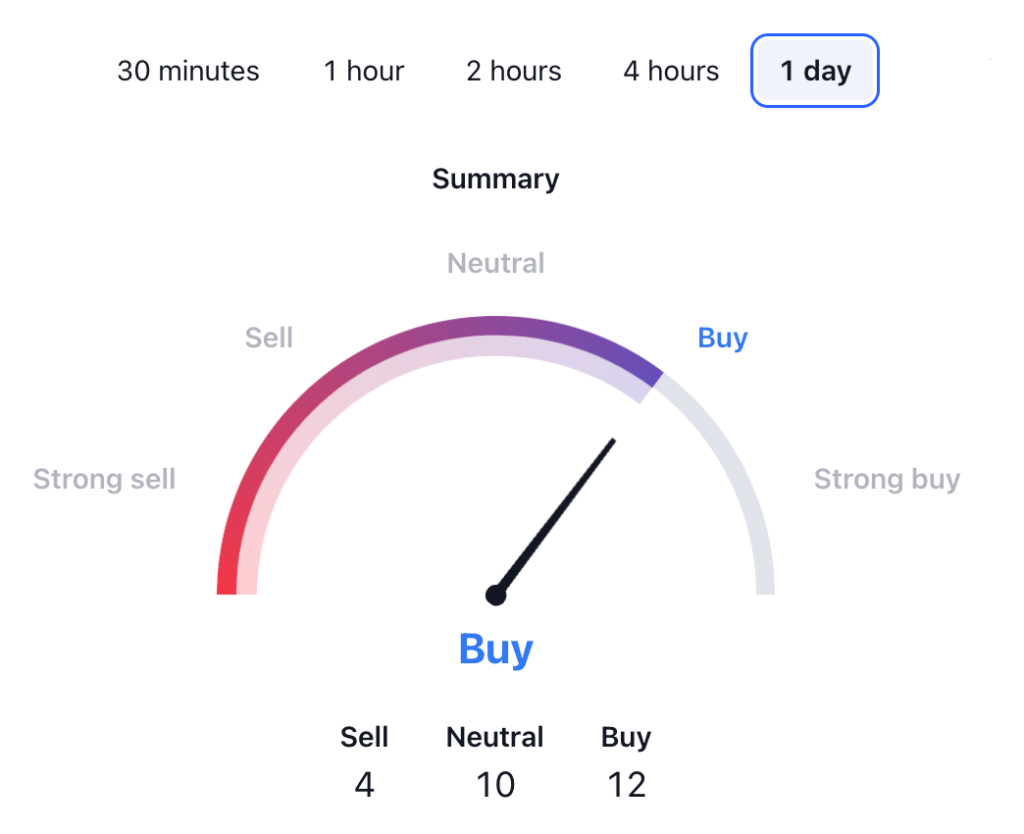Screen dimensions: 1024x834
Task: Click the Sell count value 4
Action: click(364, 785)
